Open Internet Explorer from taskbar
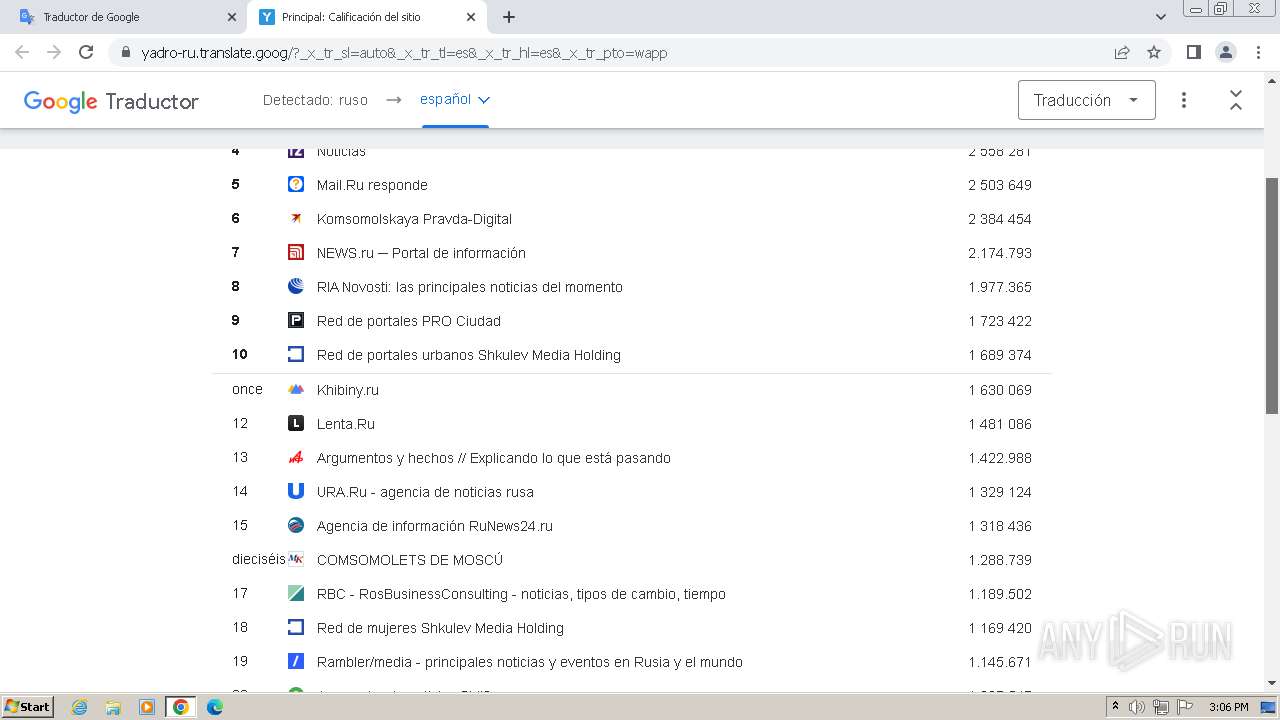Screen dimensions: 1280x720 (80, 707)
